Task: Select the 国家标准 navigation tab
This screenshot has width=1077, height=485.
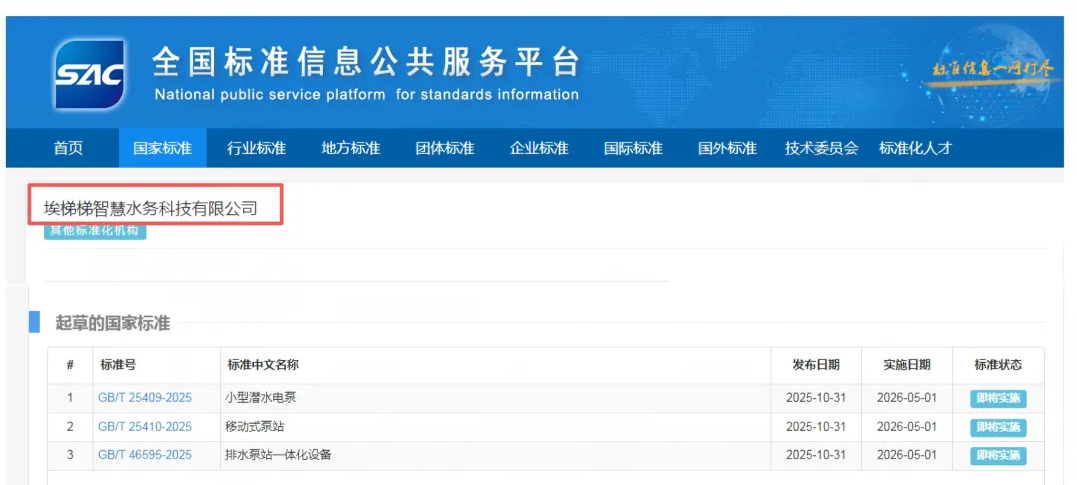Action: point(162,148)
